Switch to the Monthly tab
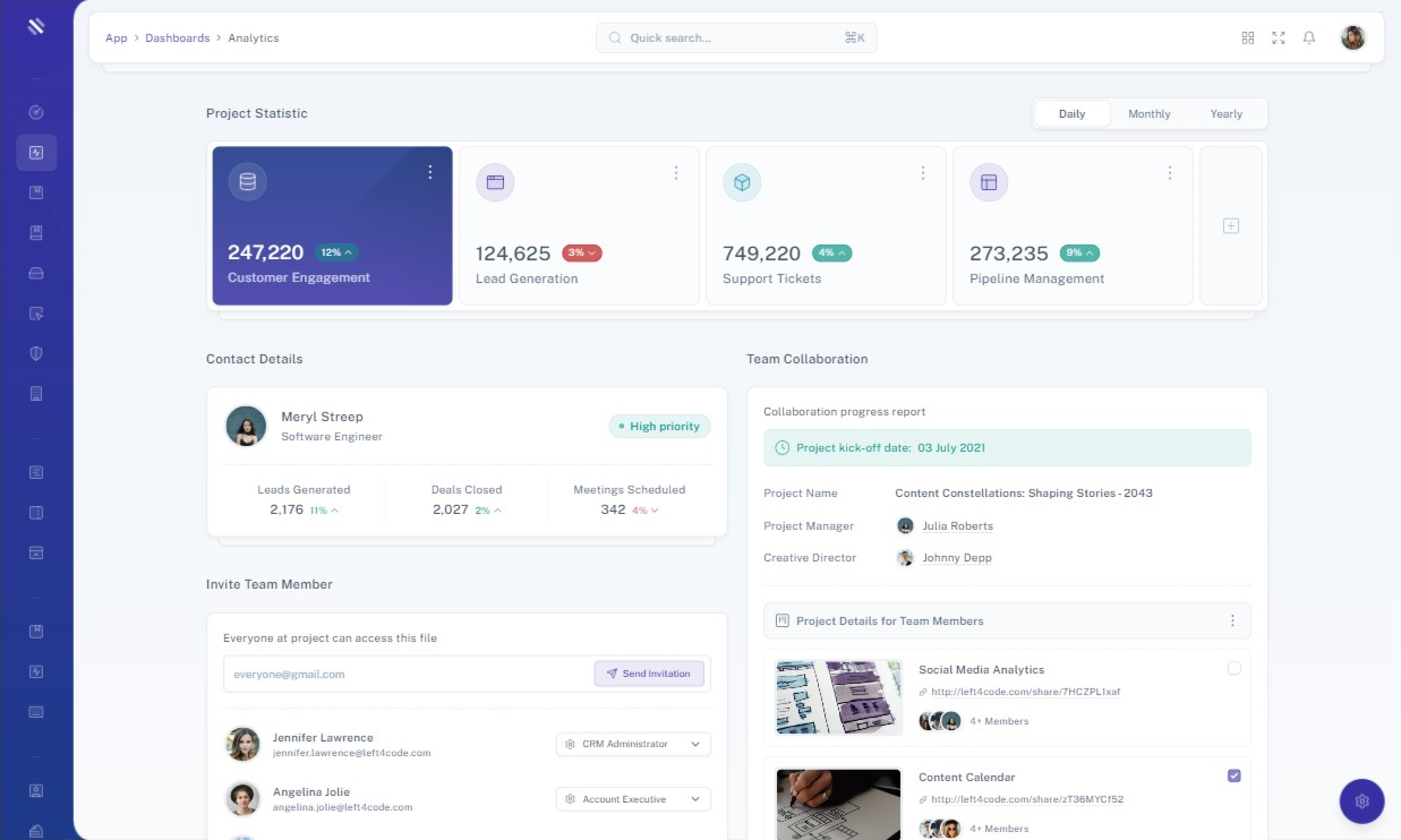The height and width of the screenshot is (840, 1401). point(1149,114)
